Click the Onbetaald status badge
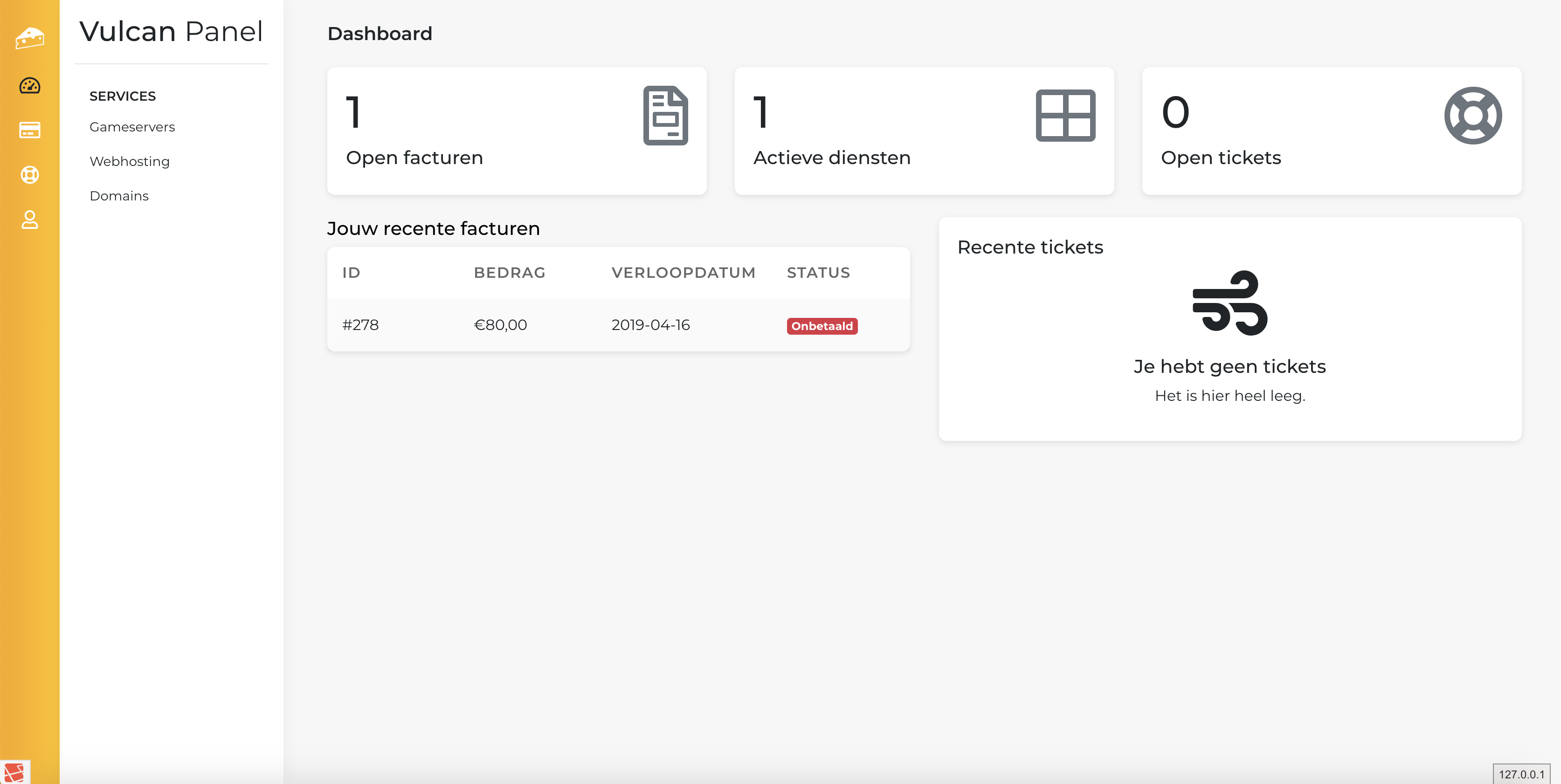 tap(822, 326)
